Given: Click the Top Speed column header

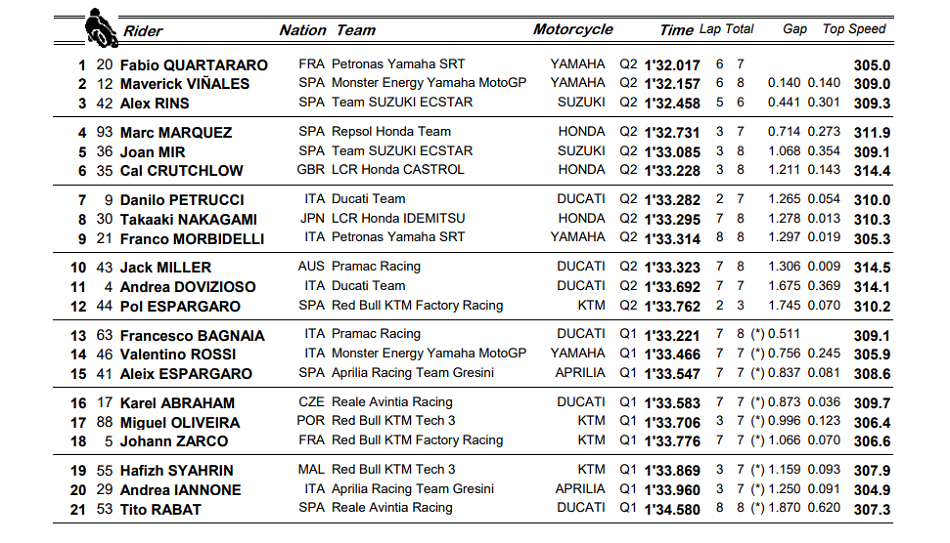Looking at the screenshot, I should click(x=853, y=29).
